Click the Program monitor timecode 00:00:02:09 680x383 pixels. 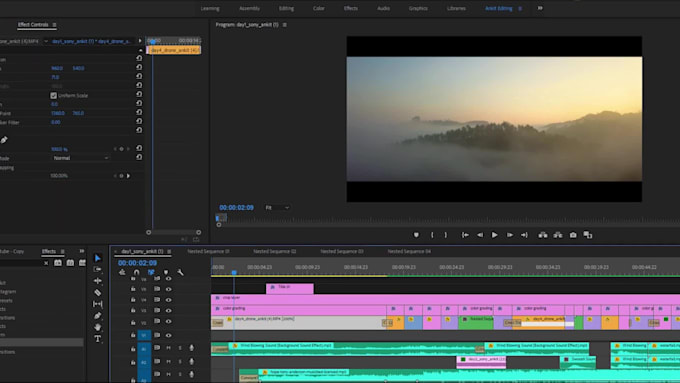tap(236, 208)
